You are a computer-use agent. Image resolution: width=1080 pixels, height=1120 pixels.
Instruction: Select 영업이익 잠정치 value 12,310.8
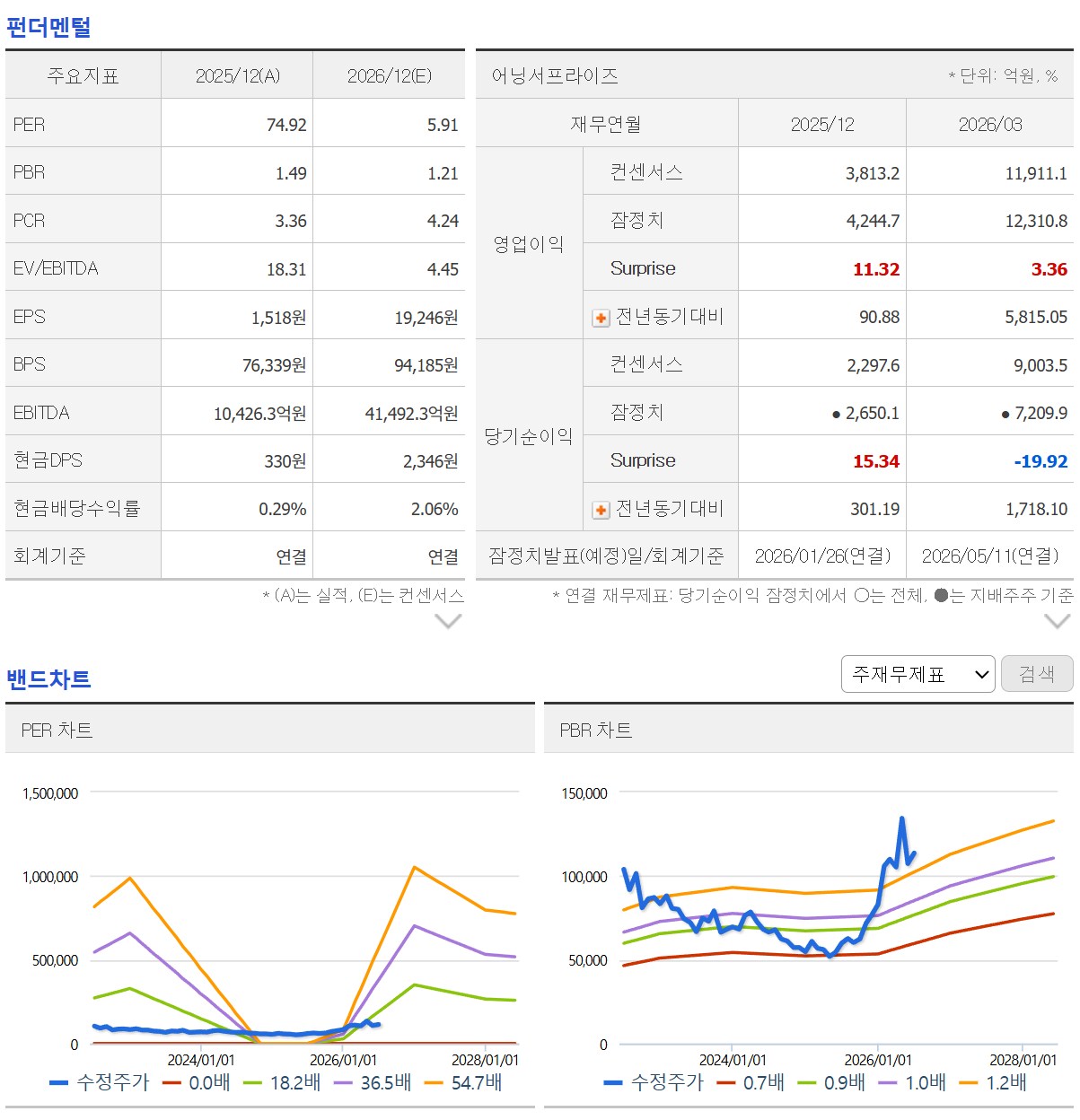tap(1036, 221)
